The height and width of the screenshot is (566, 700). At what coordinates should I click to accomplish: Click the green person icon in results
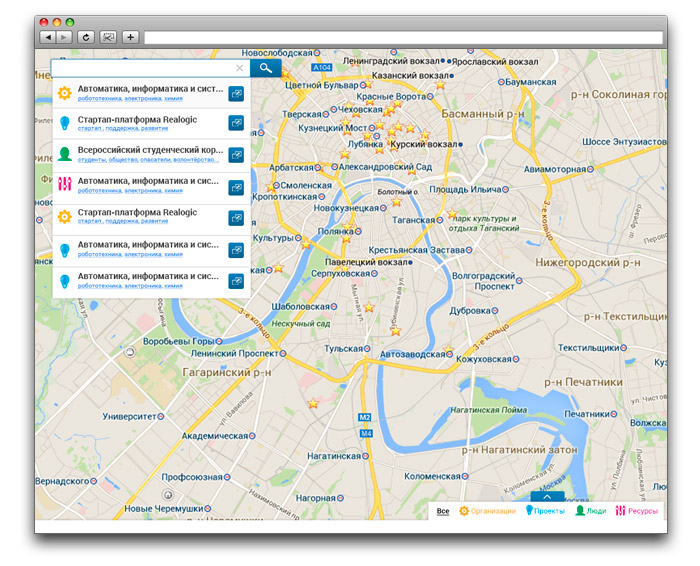click(x=64, y=155)
